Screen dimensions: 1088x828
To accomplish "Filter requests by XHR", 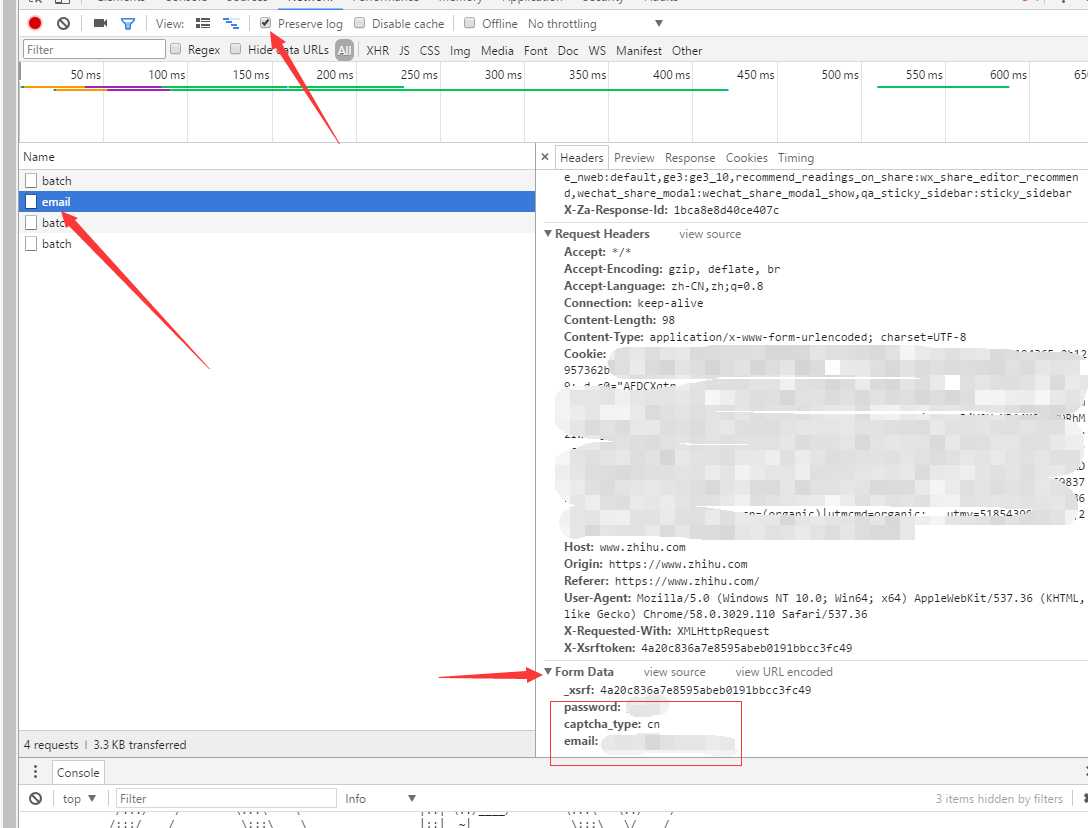I will 377,50.
